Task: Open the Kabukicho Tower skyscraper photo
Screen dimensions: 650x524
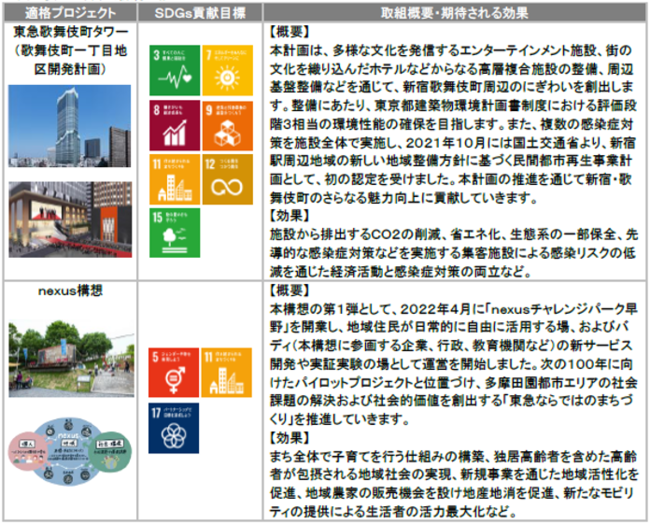Action: (67, 128)
